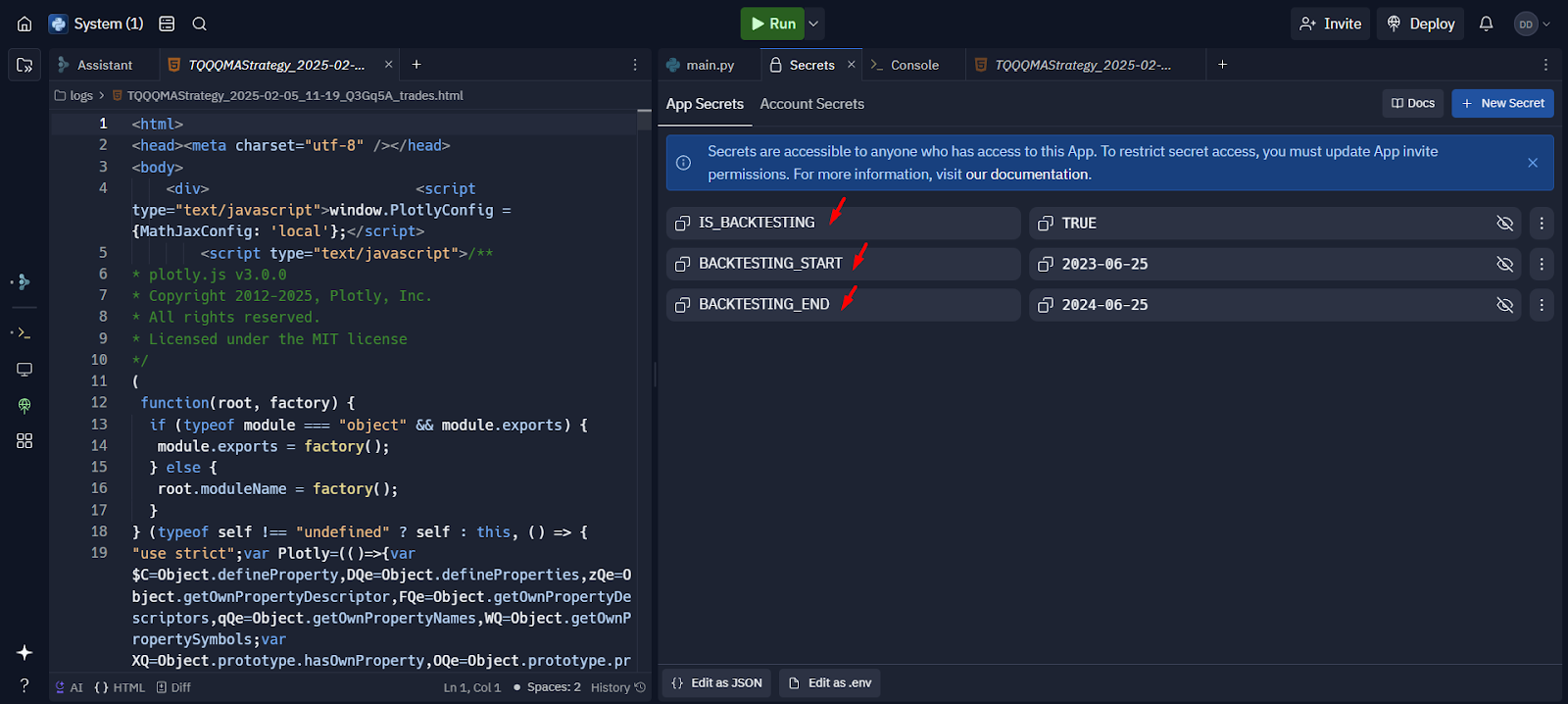Viewport: 1568px width, 704px height.
Task: Open the layout panel icon beside System (1)
Action: click(x=167, y=24)
